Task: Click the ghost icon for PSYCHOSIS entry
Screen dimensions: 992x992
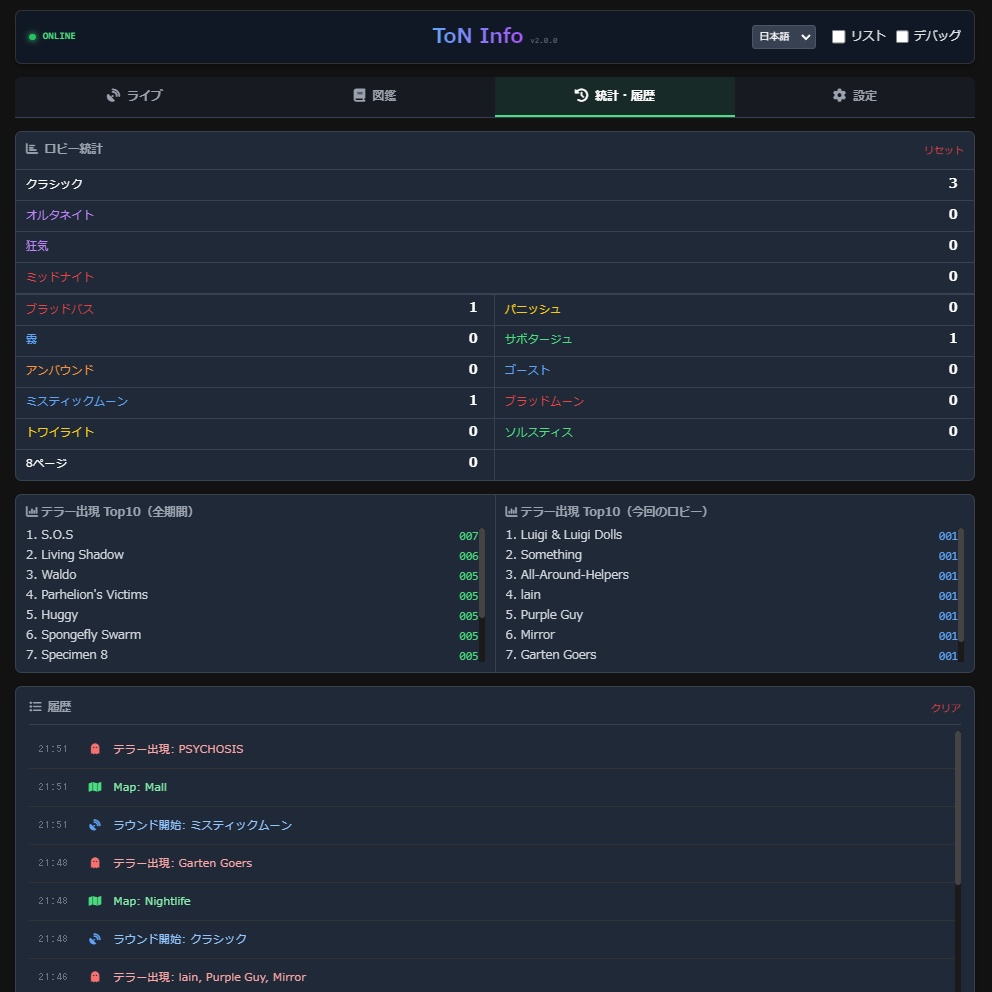Action: [x=95, y=749]
